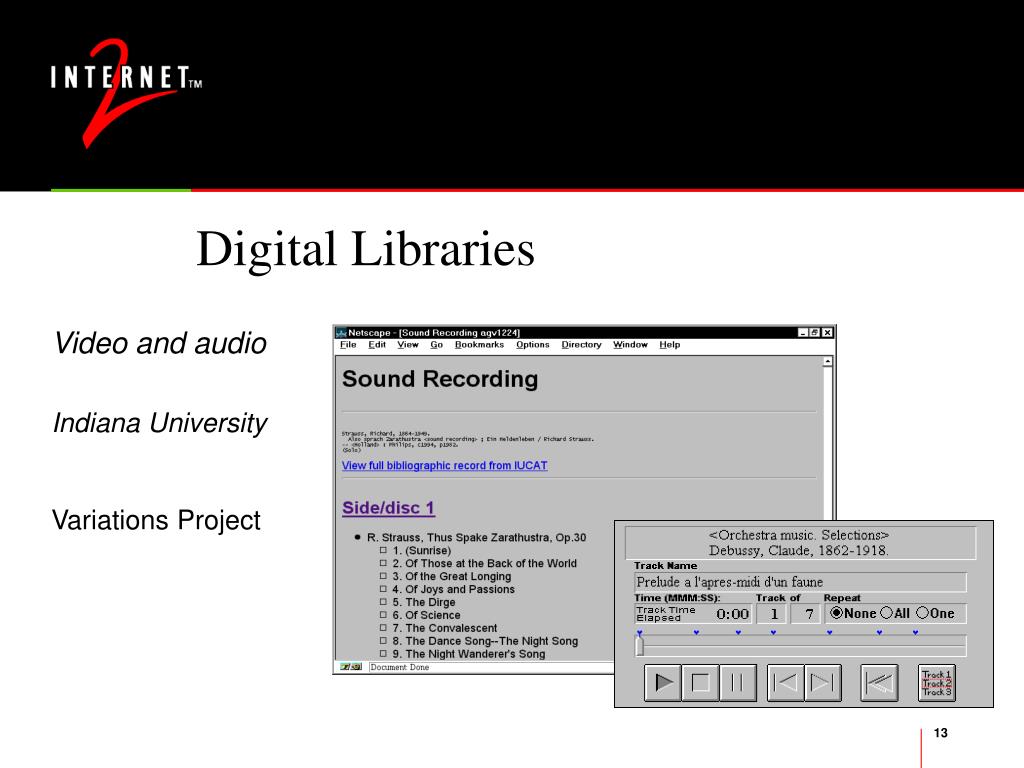Viewport: 1024px width, 768px height.
Task: Open the Track 1/2/3 track list icon
Action: pos(936,683)
